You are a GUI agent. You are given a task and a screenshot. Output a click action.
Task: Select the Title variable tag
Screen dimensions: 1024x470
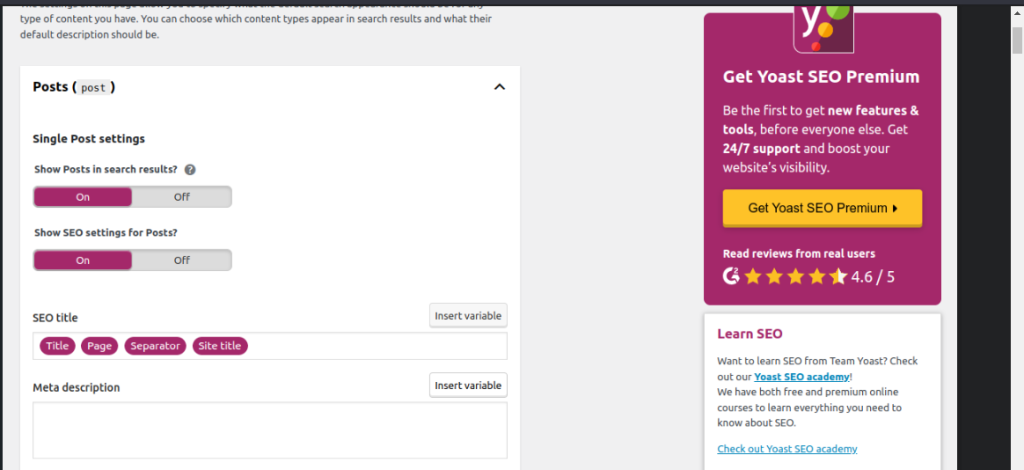click(x=58, y=346)
